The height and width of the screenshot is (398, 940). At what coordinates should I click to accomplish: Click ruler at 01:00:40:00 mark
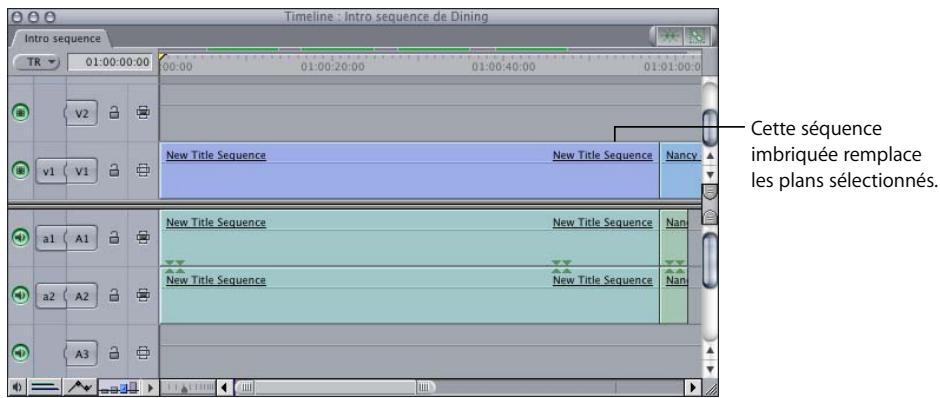pyautogui.click(x=504, y=67)
